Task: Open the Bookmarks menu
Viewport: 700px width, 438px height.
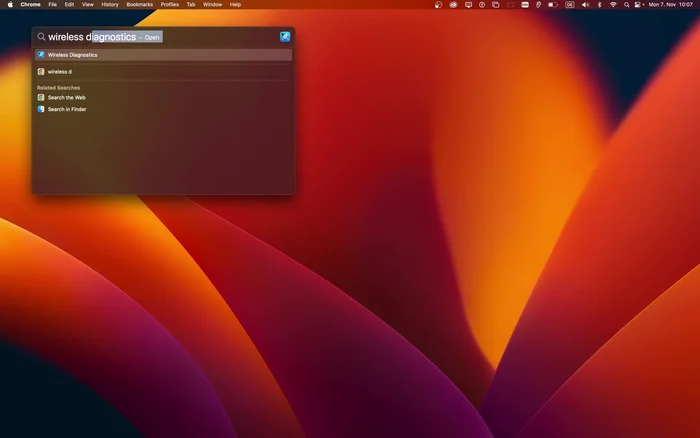Action: click(x=139, y=5)
